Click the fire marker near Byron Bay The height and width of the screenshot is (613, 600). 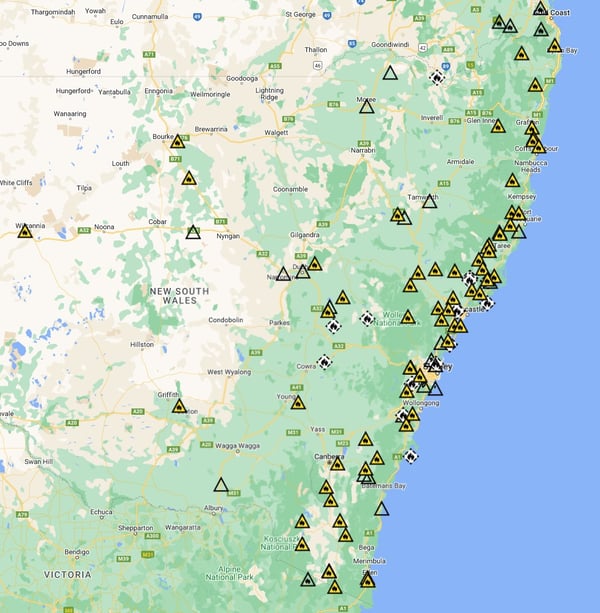point(554,46)
